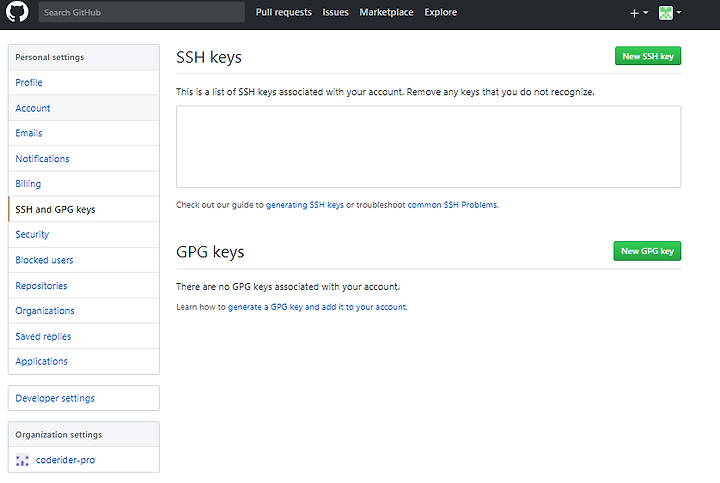The height and width of the screenshot is (483, 720).
Task: Open Emails settings in sidebar
Action: pos(84,133)
